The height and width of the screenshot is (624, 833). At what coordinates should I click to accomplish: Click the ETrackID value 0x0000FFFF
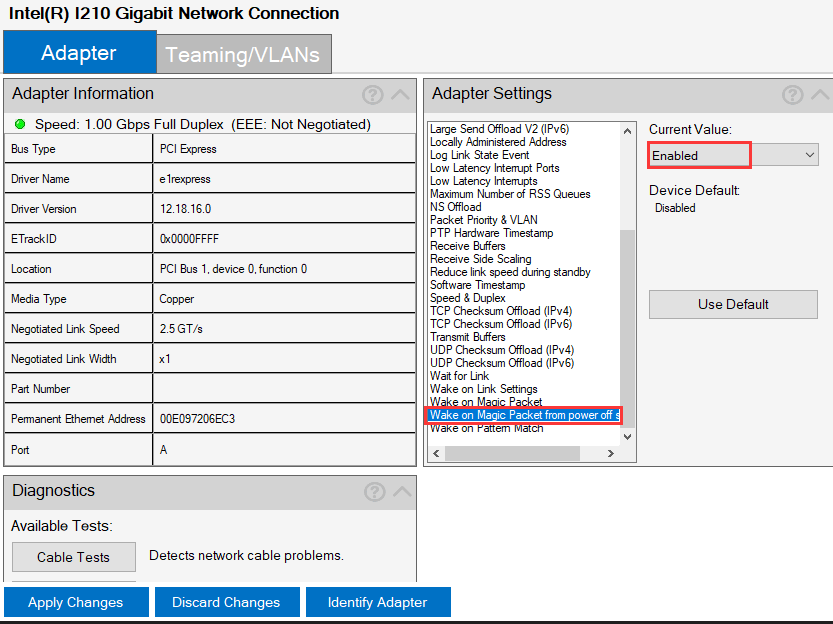tap(189, 239)
